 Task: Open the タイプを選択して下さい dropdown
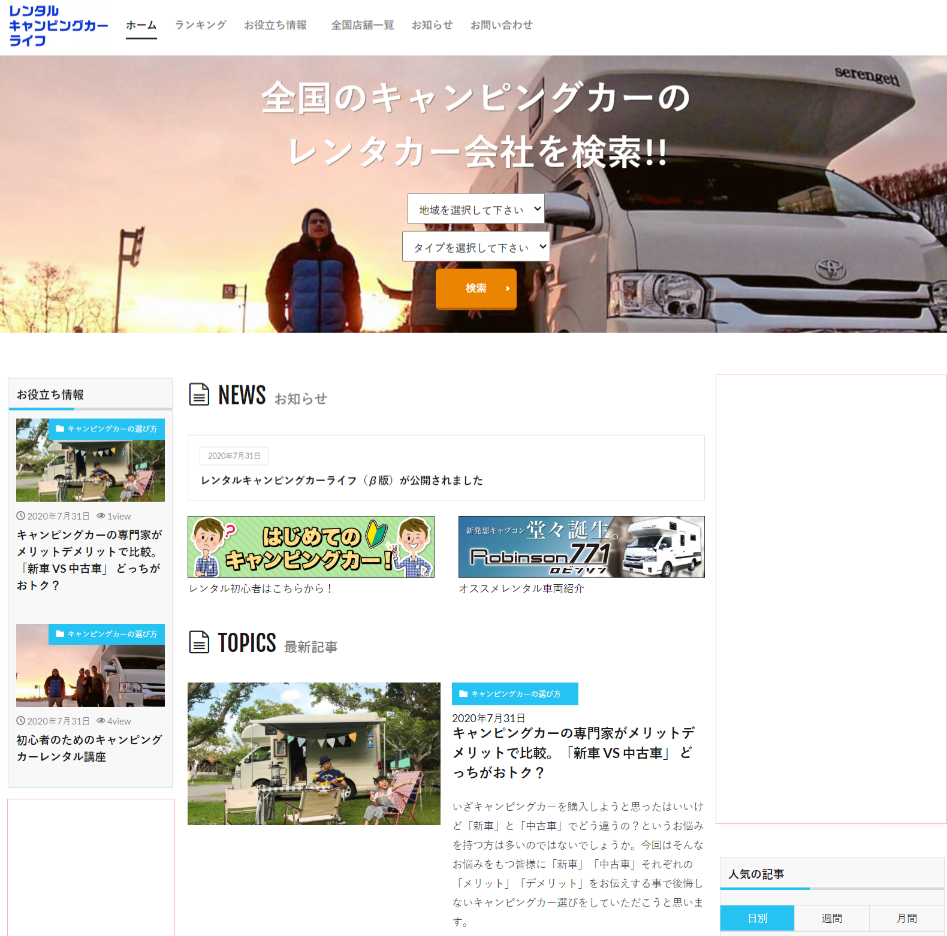tap(475, 247)
